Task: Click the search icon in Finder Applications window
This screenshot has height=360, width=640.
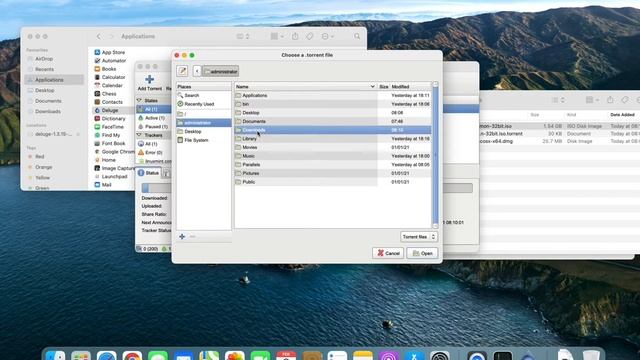Action: click(x=357, y=36)
